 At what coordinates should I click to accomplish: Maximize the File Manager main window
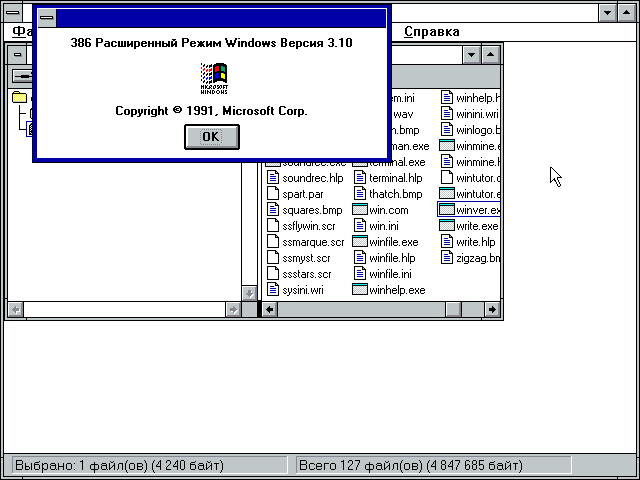pos(627,13)
